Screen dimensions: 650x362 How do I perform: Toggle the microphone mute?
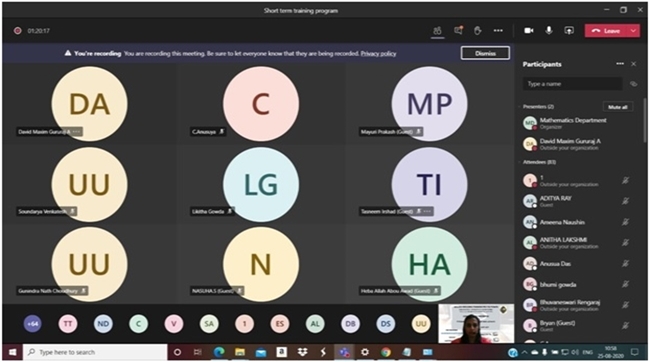[x=548, y=31]
